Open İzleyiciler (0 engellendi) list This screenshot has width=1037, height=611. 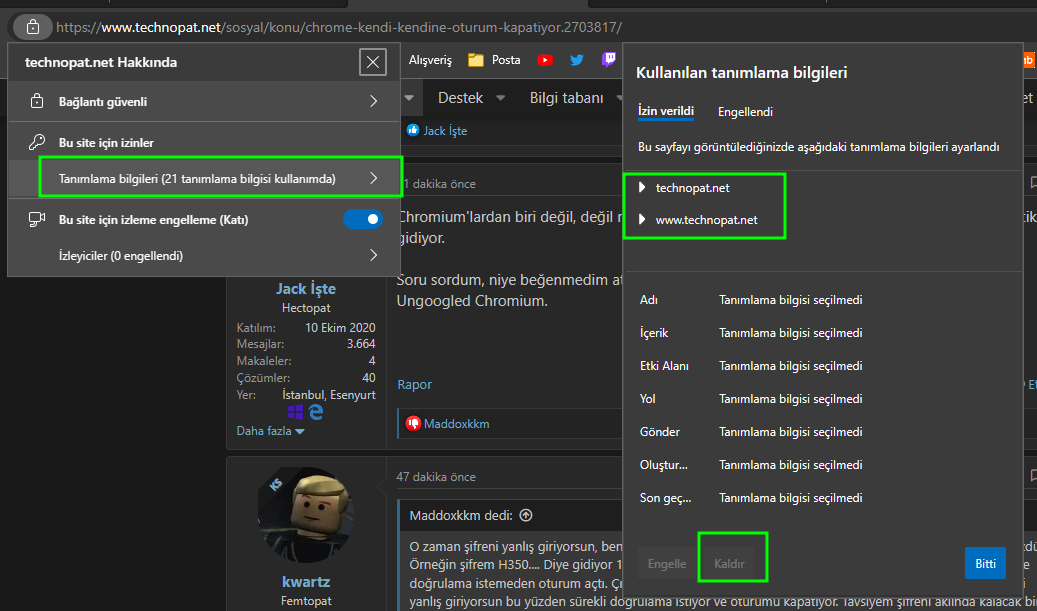tap(204, 255)
